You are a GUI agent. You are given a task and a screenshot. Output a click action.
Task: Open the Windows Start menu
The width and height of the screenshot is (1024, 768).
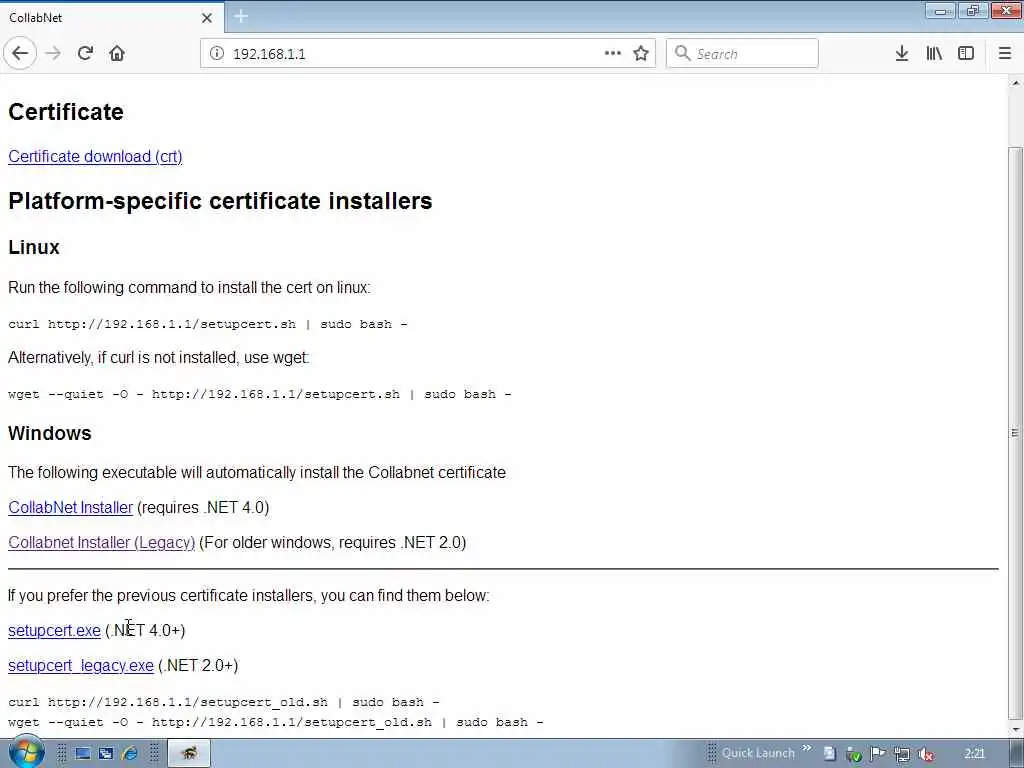(x=26, y=753)
